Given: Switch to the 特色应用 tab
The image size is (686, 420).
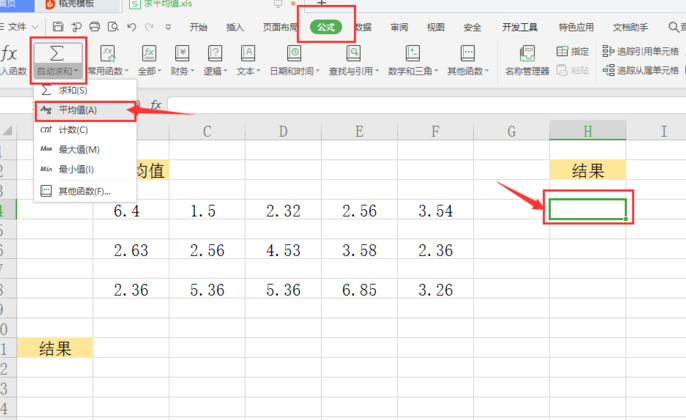Looking at the screenshot, I should coord(576,27).
